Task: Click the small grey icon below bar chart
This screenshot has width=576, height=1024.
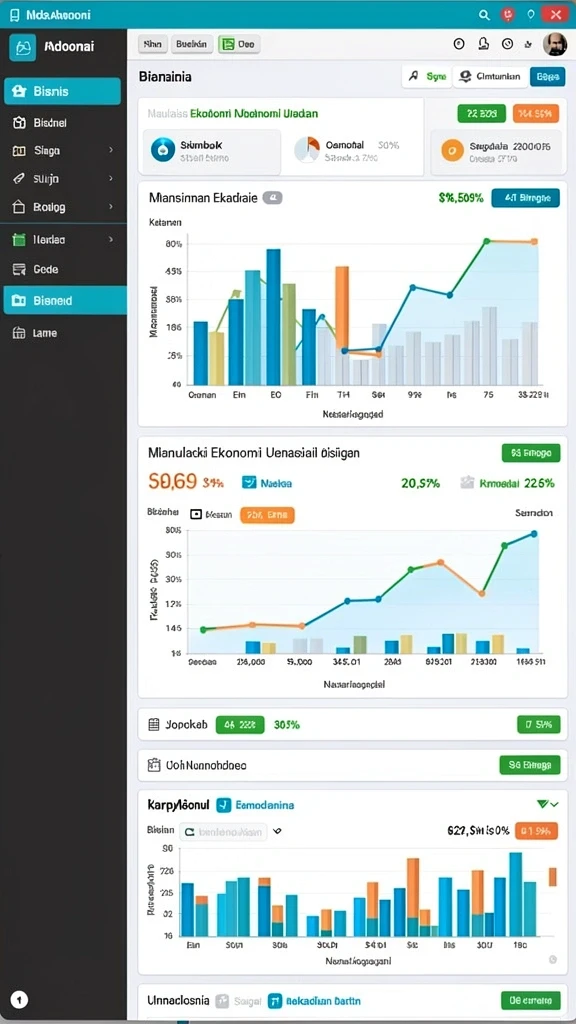Action: (553, 959)
